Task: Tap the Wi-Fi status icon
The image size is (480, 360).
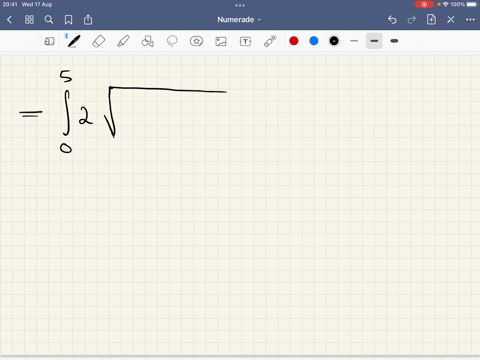Action: click(446, 4)
